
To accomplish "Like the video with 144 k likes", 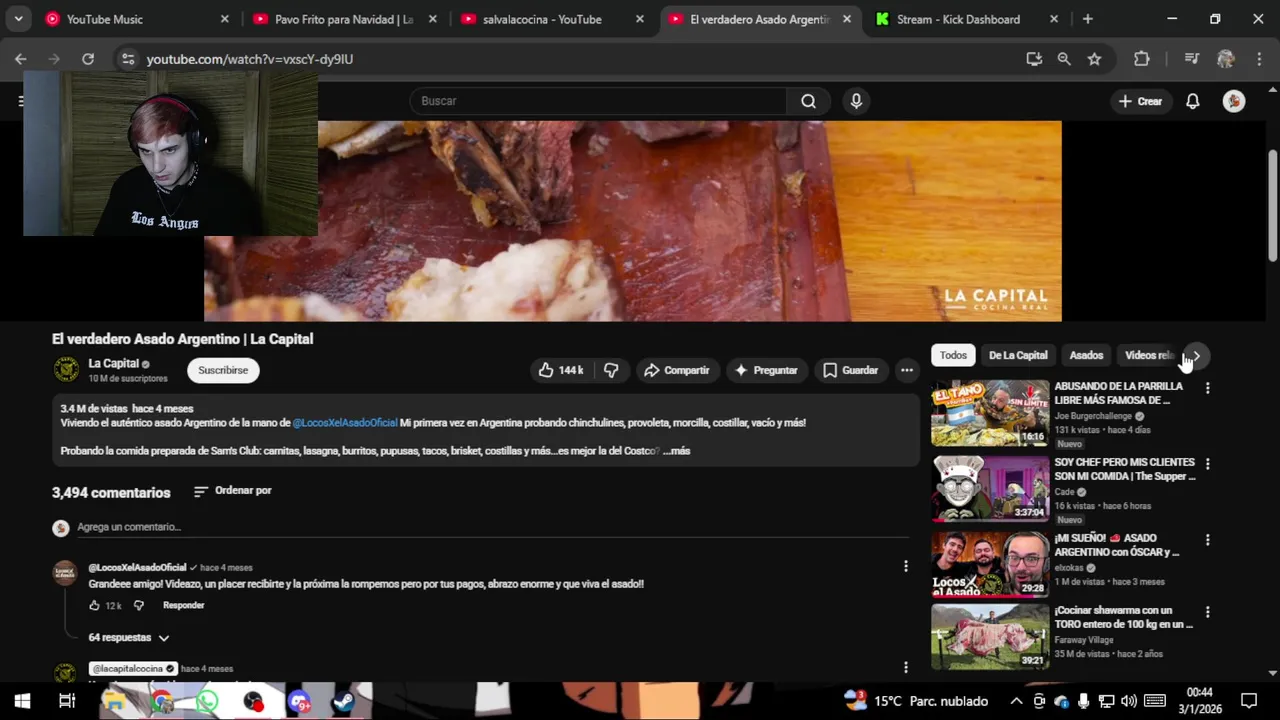I will pos(560,370).
